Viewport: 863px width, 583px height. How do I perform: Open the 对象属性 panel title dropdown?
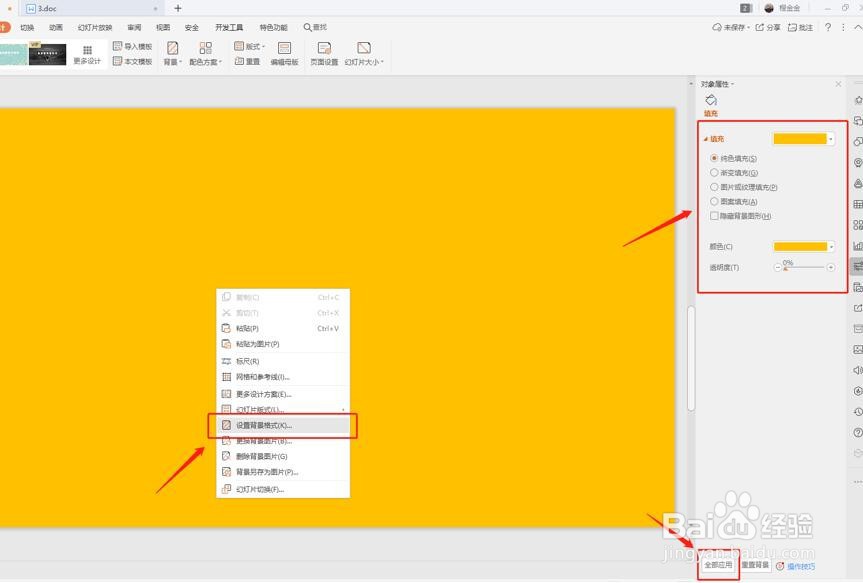tap(733, 84)
